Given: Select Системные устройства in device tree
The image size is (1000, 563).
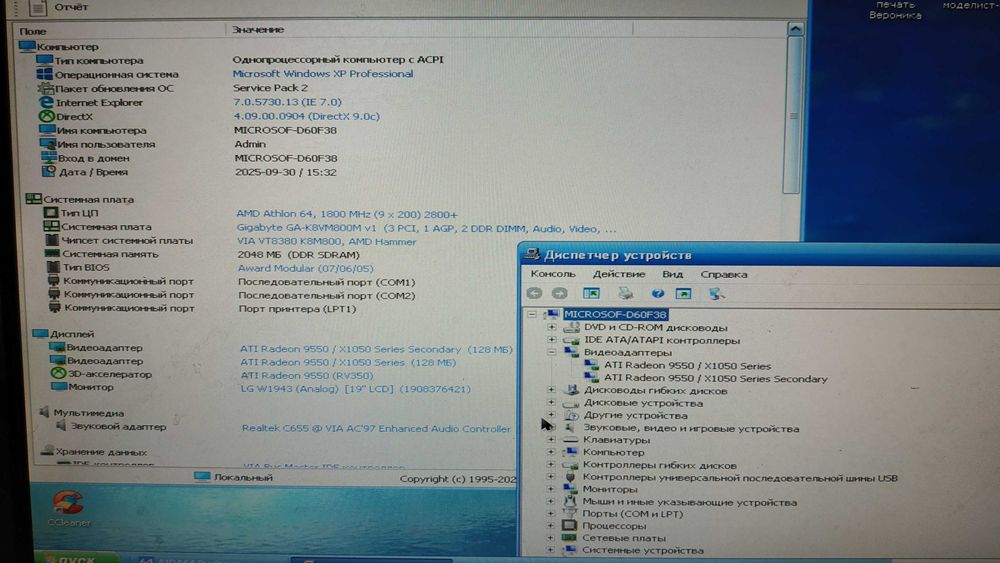Looking at the screenshot, I should tap(642, 550).
